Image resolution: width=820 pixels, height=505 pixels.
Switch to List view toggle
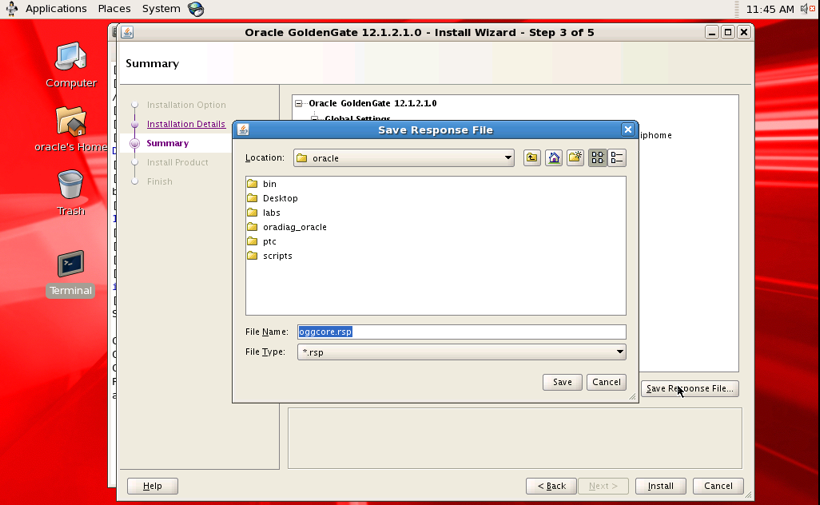click(x=597, y=158)
